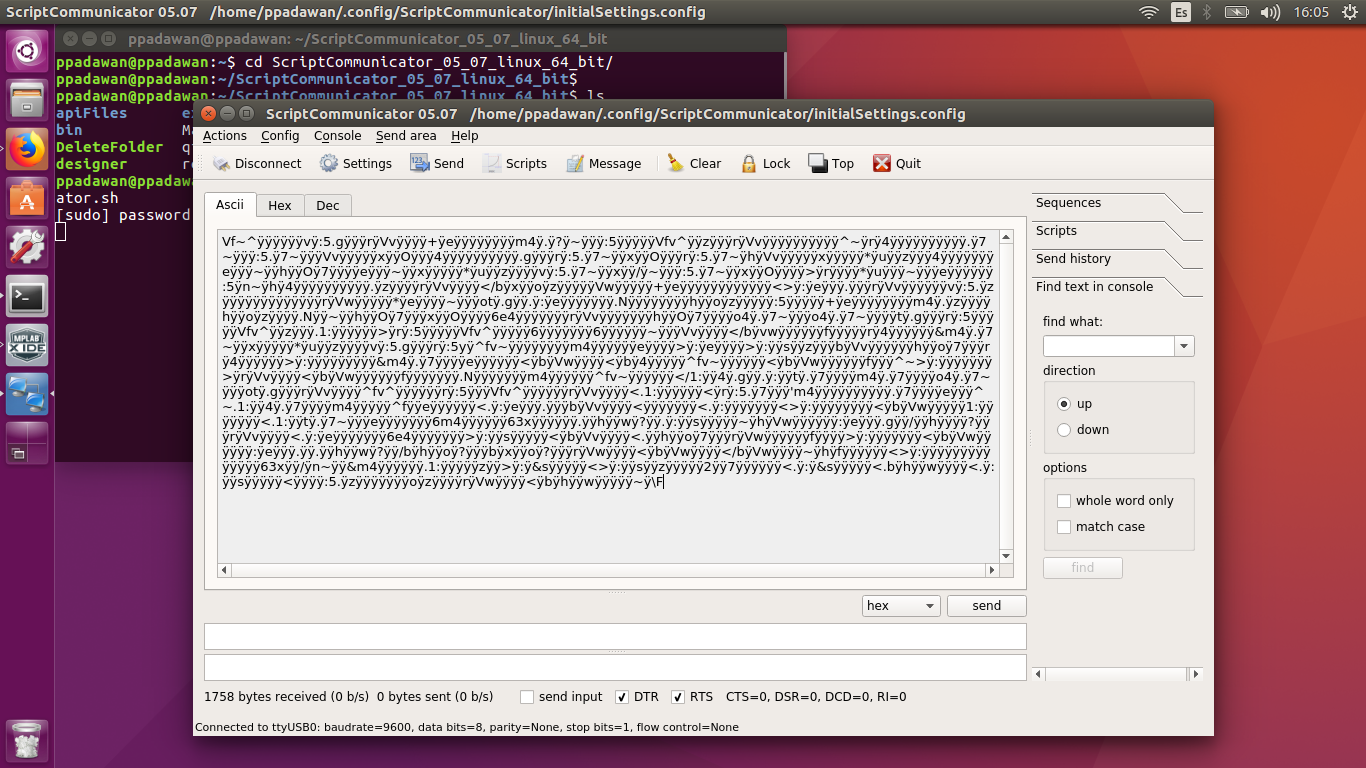Click the console vertical scrollbar up arrow
This screenshot has width=1366, height=768.
pos(1006,237)
